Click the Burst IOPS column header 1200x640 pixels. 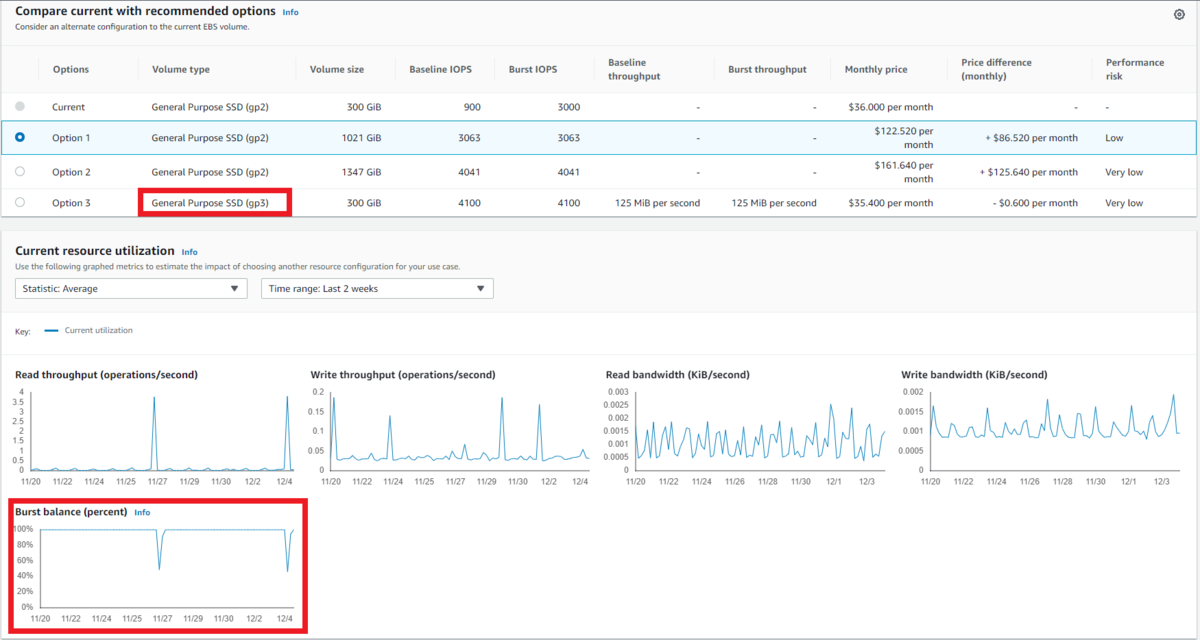click(x=533, y=70)
